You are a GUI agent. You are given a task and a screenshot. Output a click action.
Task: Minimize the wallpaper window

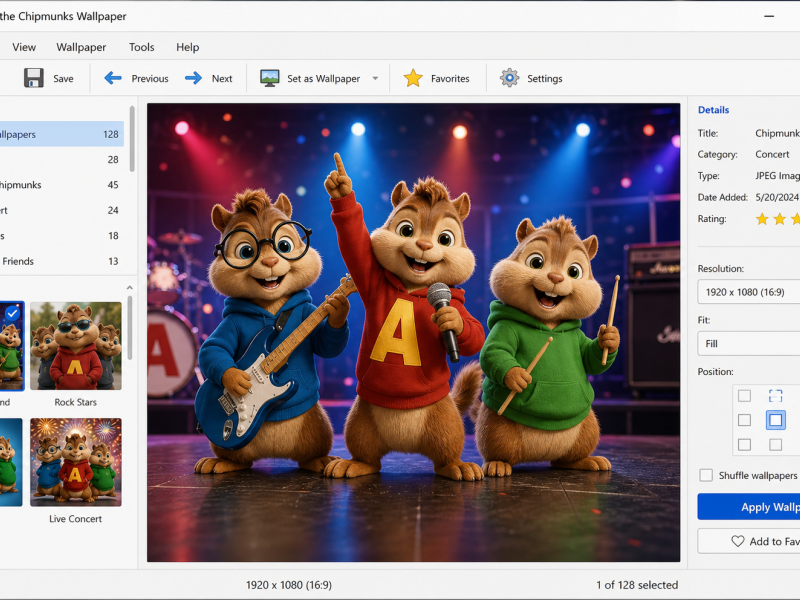point(769,16)
